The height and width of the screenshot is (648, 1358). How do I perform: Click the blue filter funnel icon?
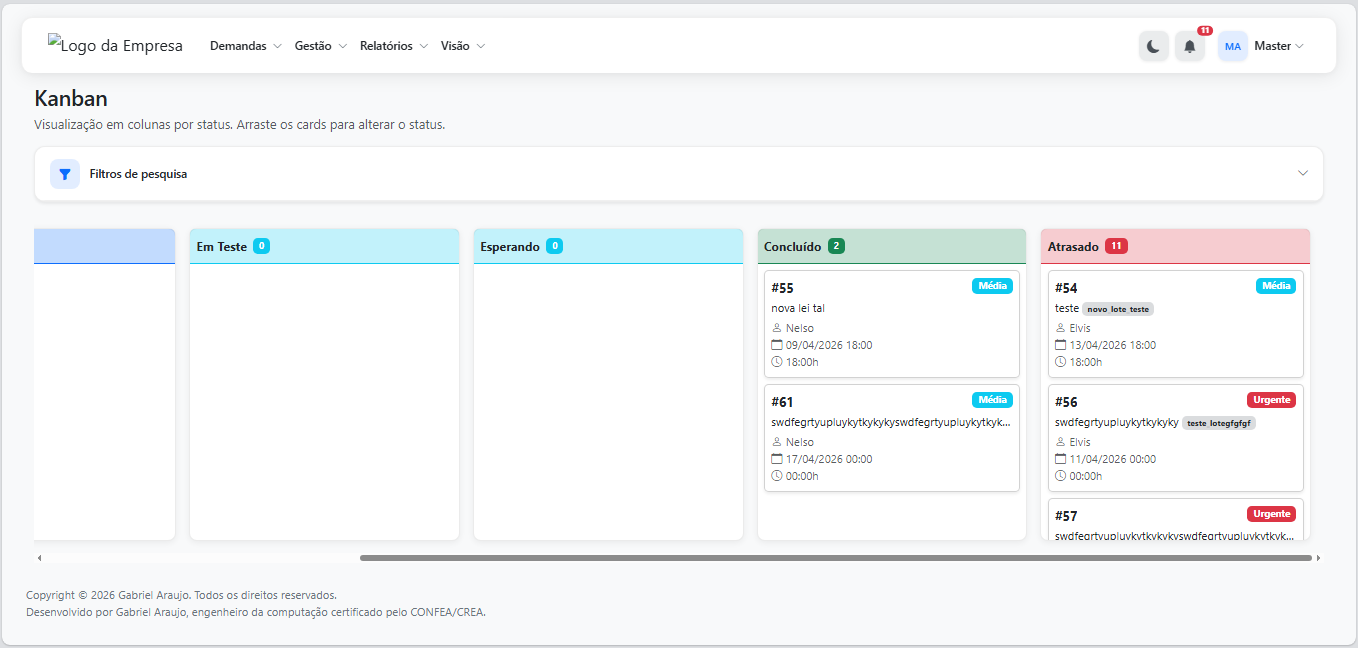65,174
